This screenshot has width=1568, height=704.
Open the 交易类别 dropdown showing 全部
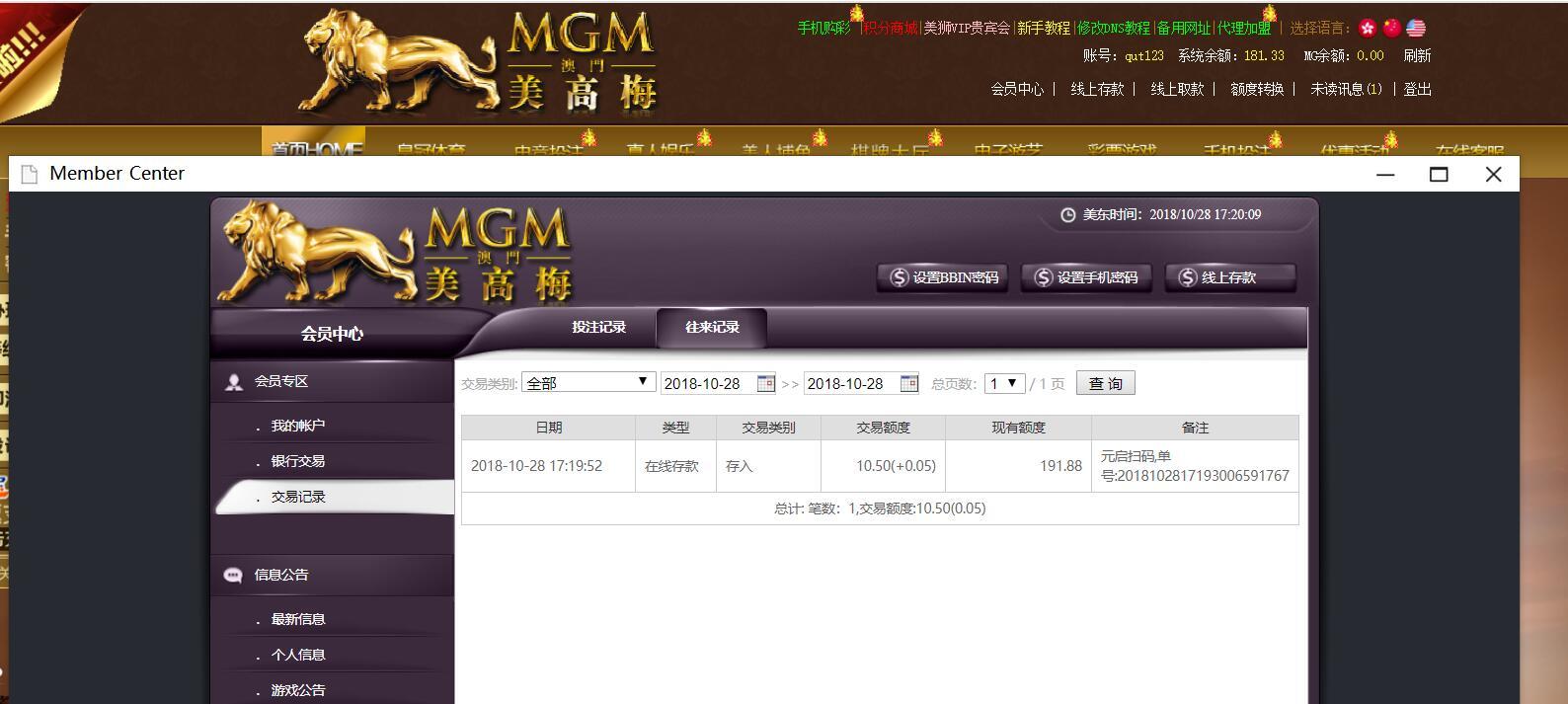(x=588, y=382)
